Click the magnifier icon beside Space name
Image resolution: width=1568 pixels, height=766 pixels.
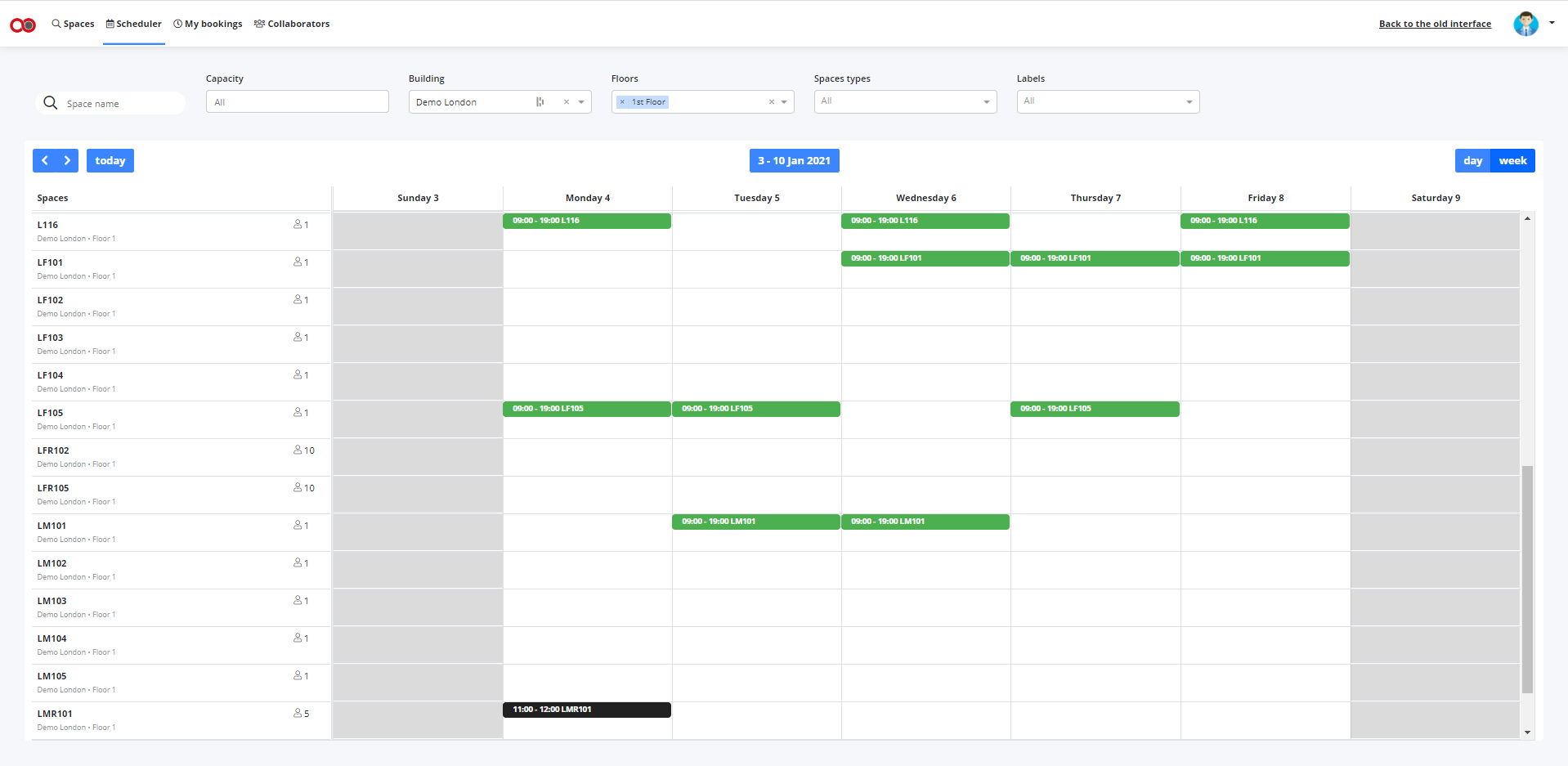[51, 103]
